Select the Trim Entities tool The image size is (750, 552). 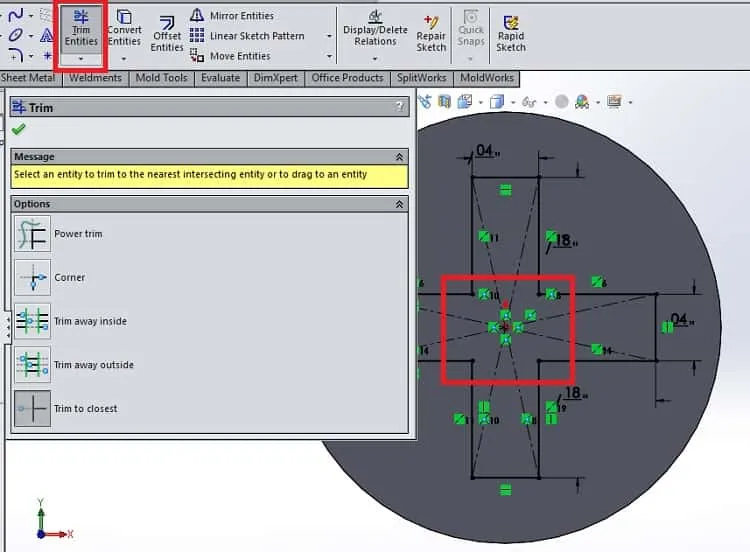point(81,28)
